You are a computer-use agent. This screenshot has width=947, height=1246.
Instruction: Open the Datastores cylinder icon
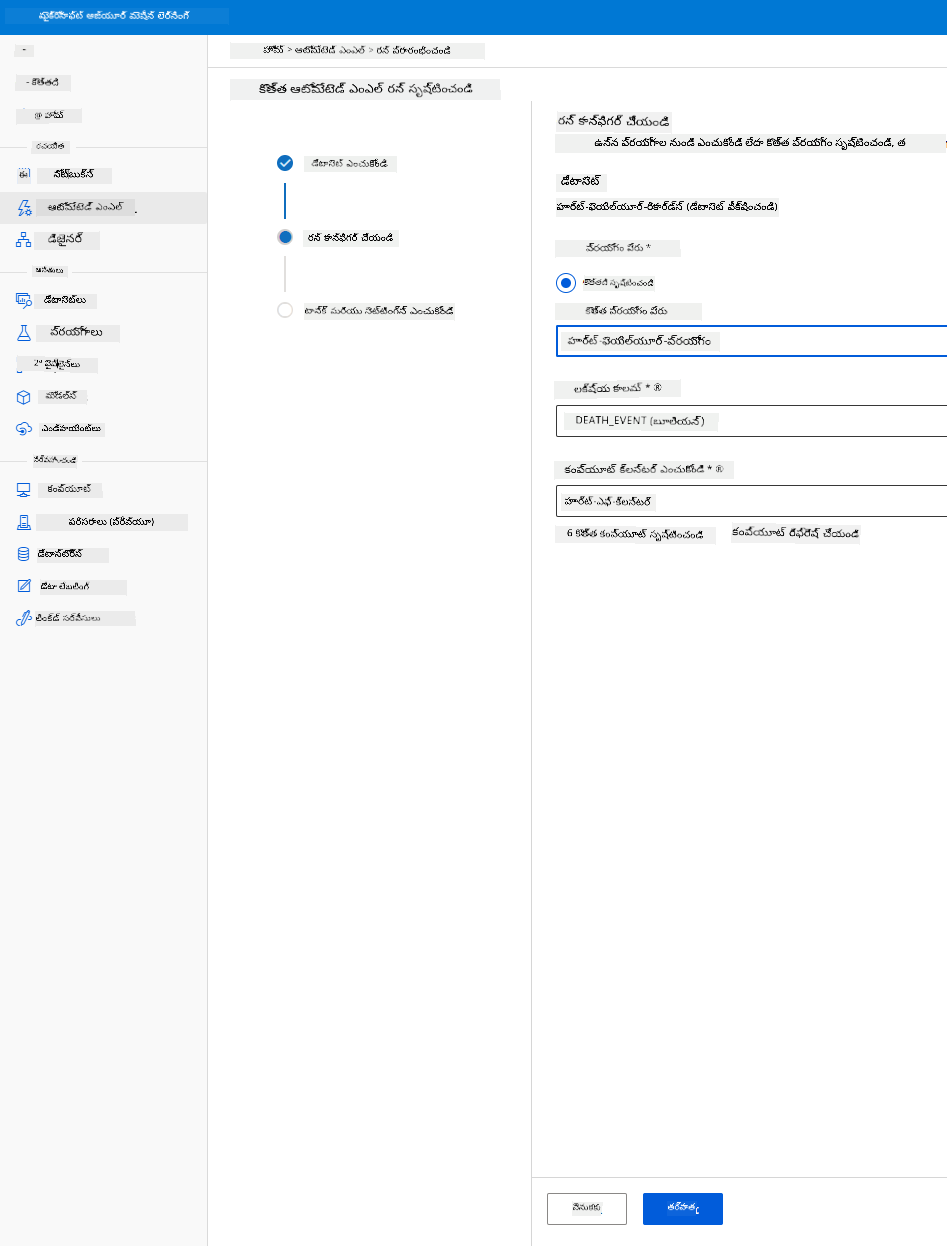[x=24, y=554]
